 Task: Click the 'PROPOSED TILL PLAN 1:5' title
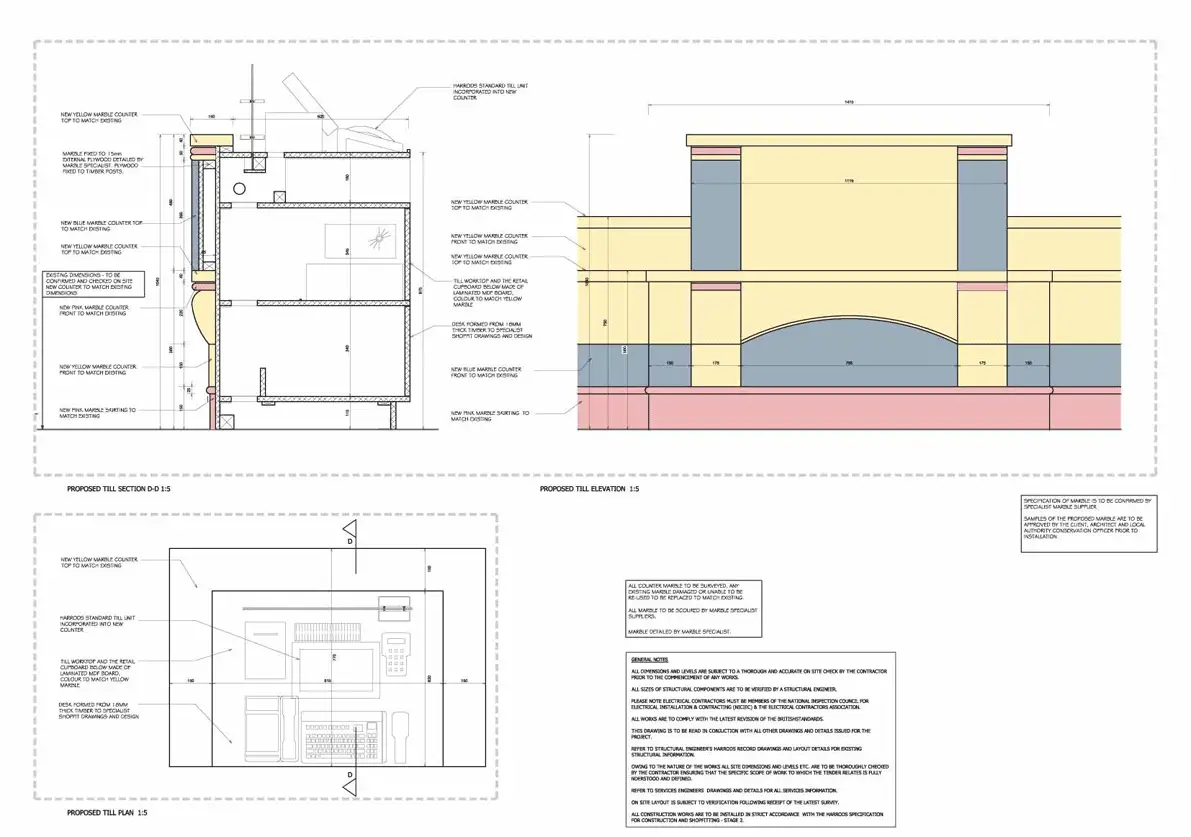pyautogui.click(x=107, y=813)
